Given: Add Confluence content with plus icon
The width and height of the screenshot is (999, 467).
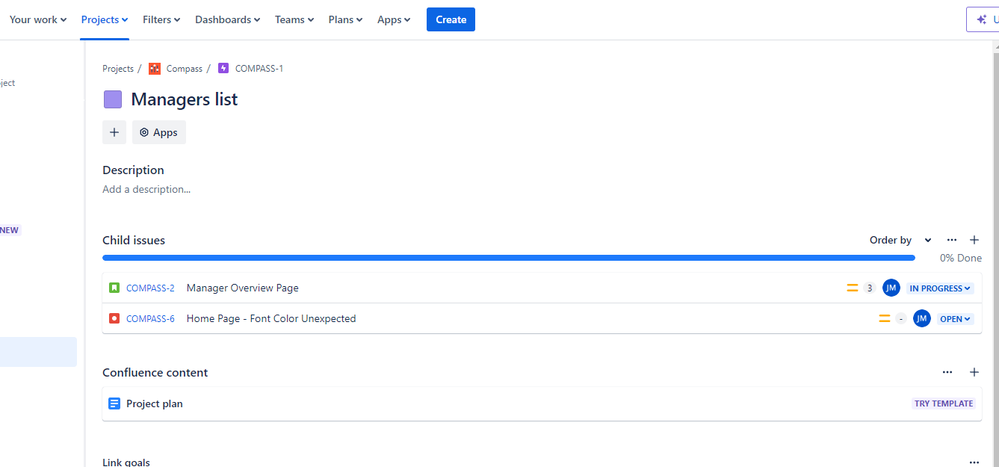Looking at the screenshot, I should [x=974, y=372].
